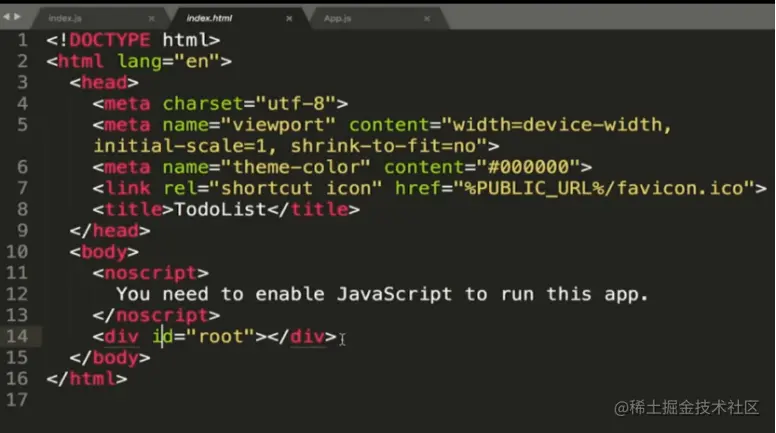Viewport: 776px width, 433px height.
Task: Click the width=device-width text
Action: (x=557, y=125)
